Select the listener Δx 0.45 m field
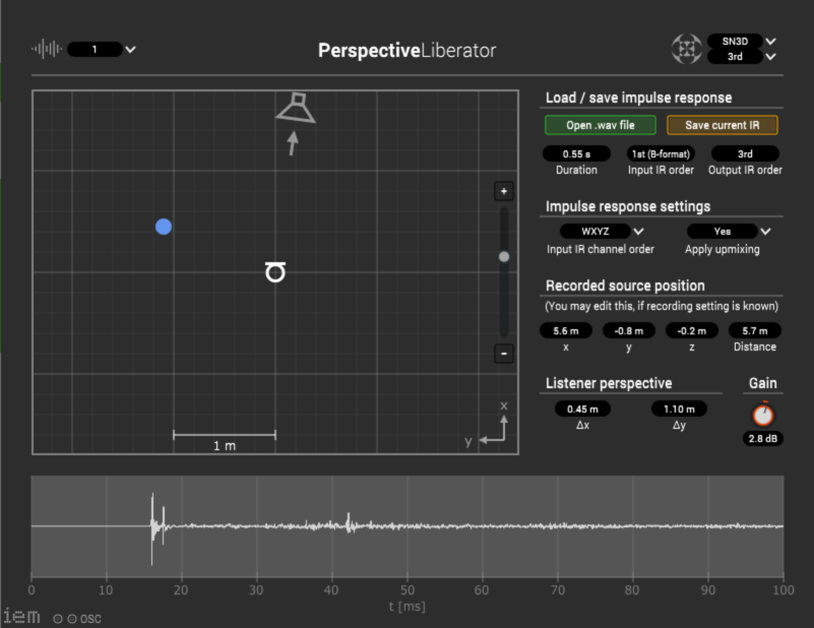The image size is (814, 628). coord(583,408)
